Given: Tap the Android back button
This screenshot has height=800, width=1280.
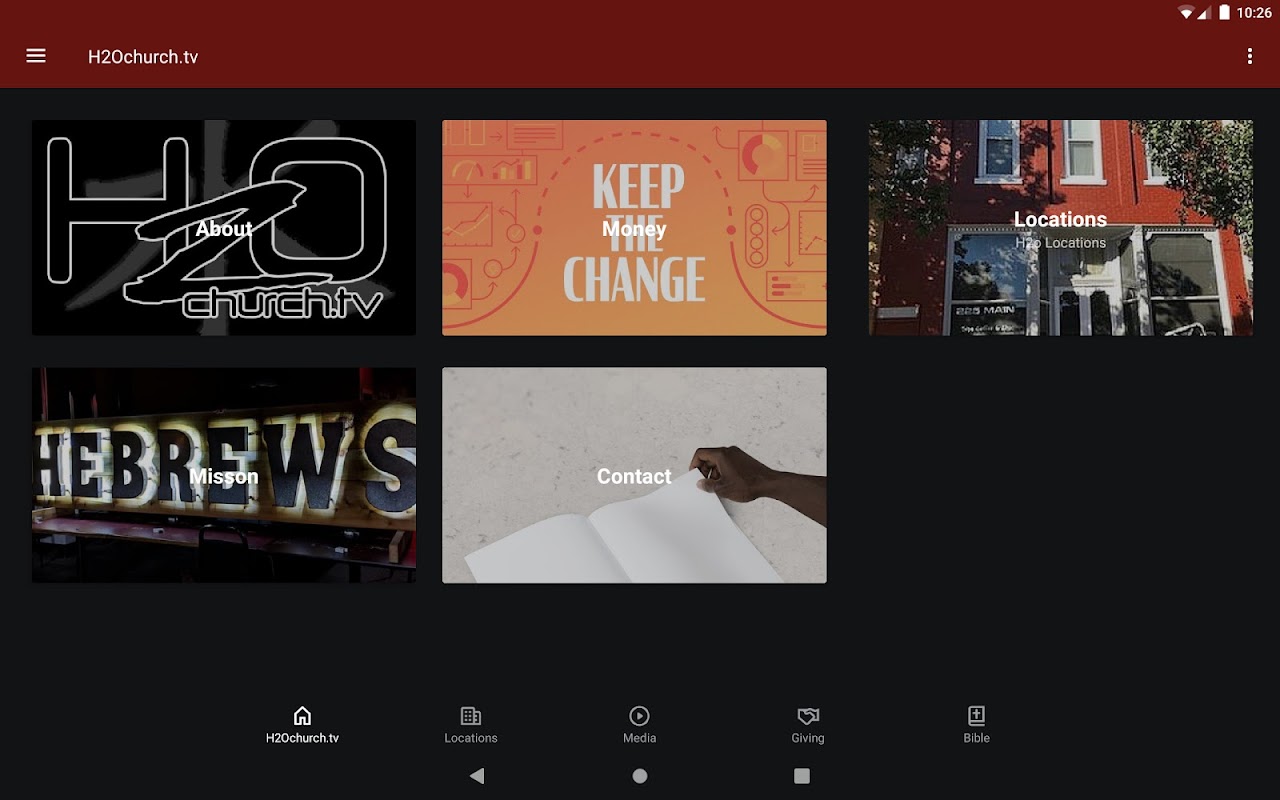Looking at the screenshot, I should click(477, 775).
